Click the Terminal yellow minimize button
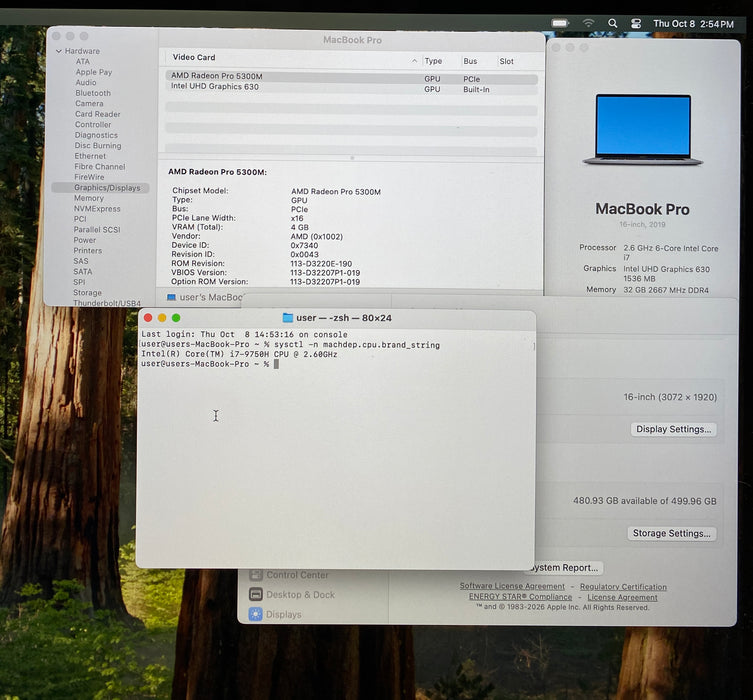 point(162,318)
